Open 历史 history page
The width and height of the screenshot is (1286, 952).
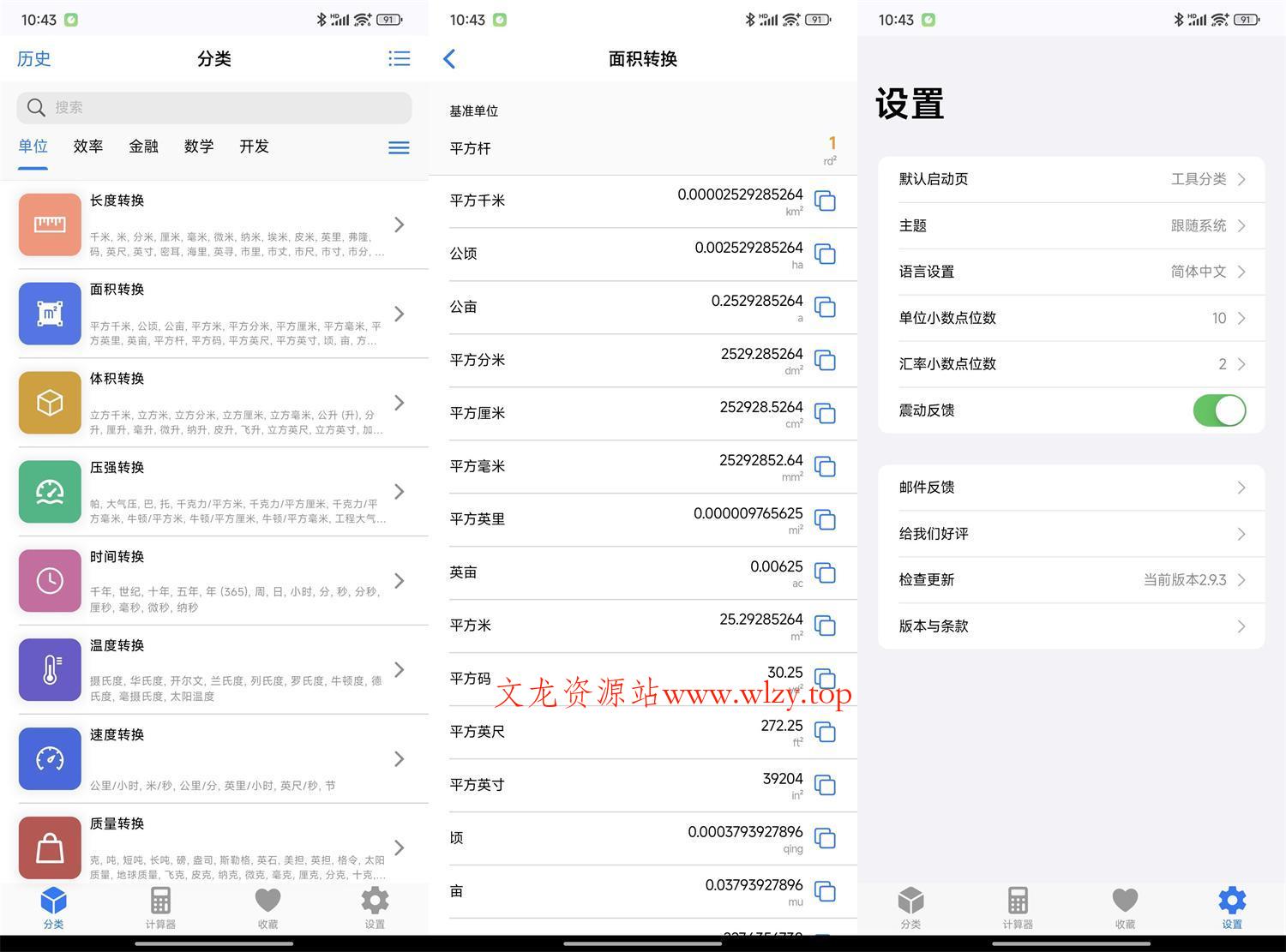(x=33, y=58)
